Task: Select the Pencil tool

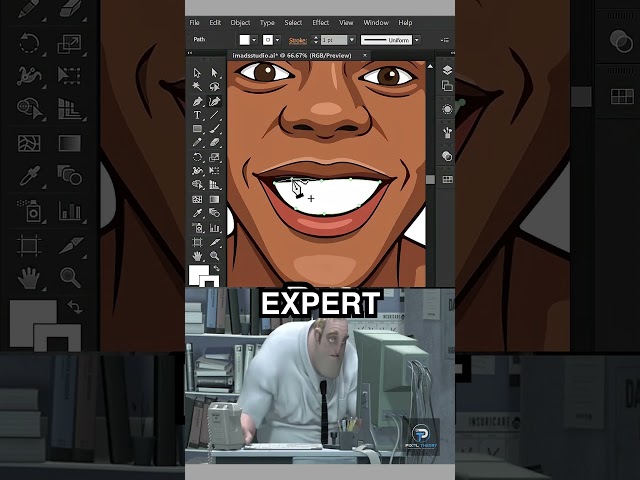Action: [197, 143]
